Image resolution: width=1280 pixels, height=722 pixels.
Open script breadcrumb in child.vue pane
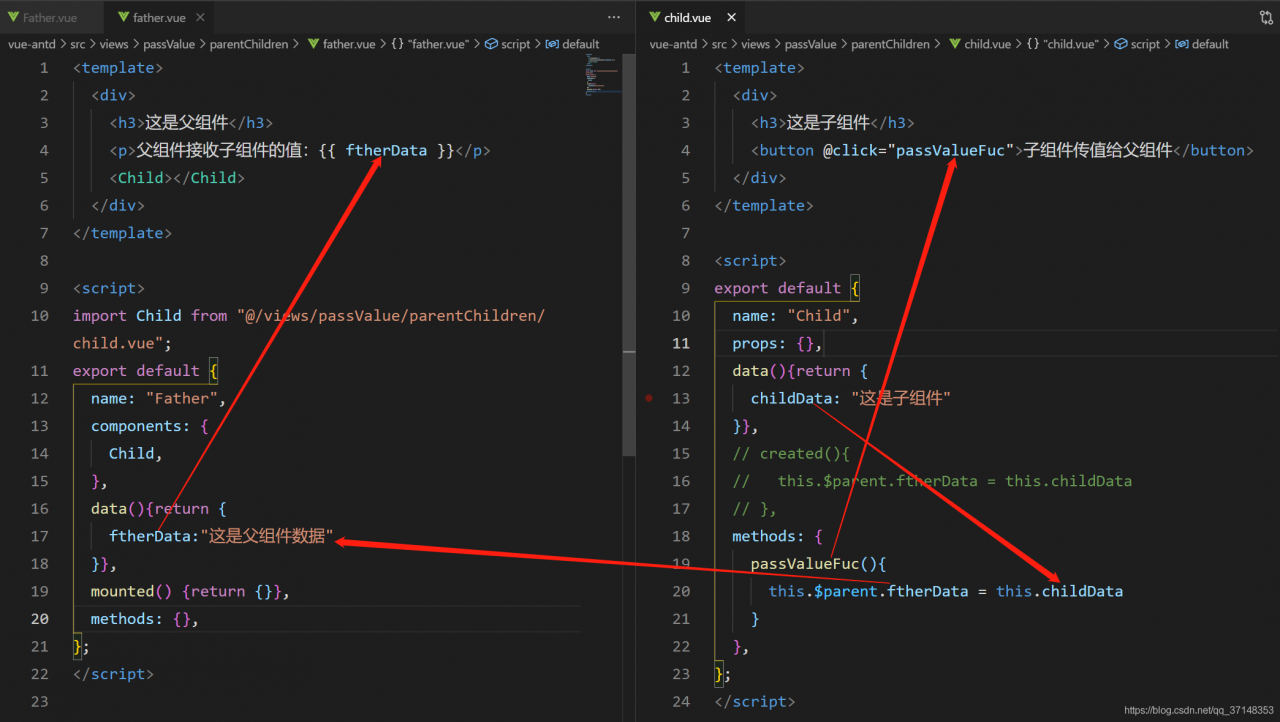(1138, 44)
